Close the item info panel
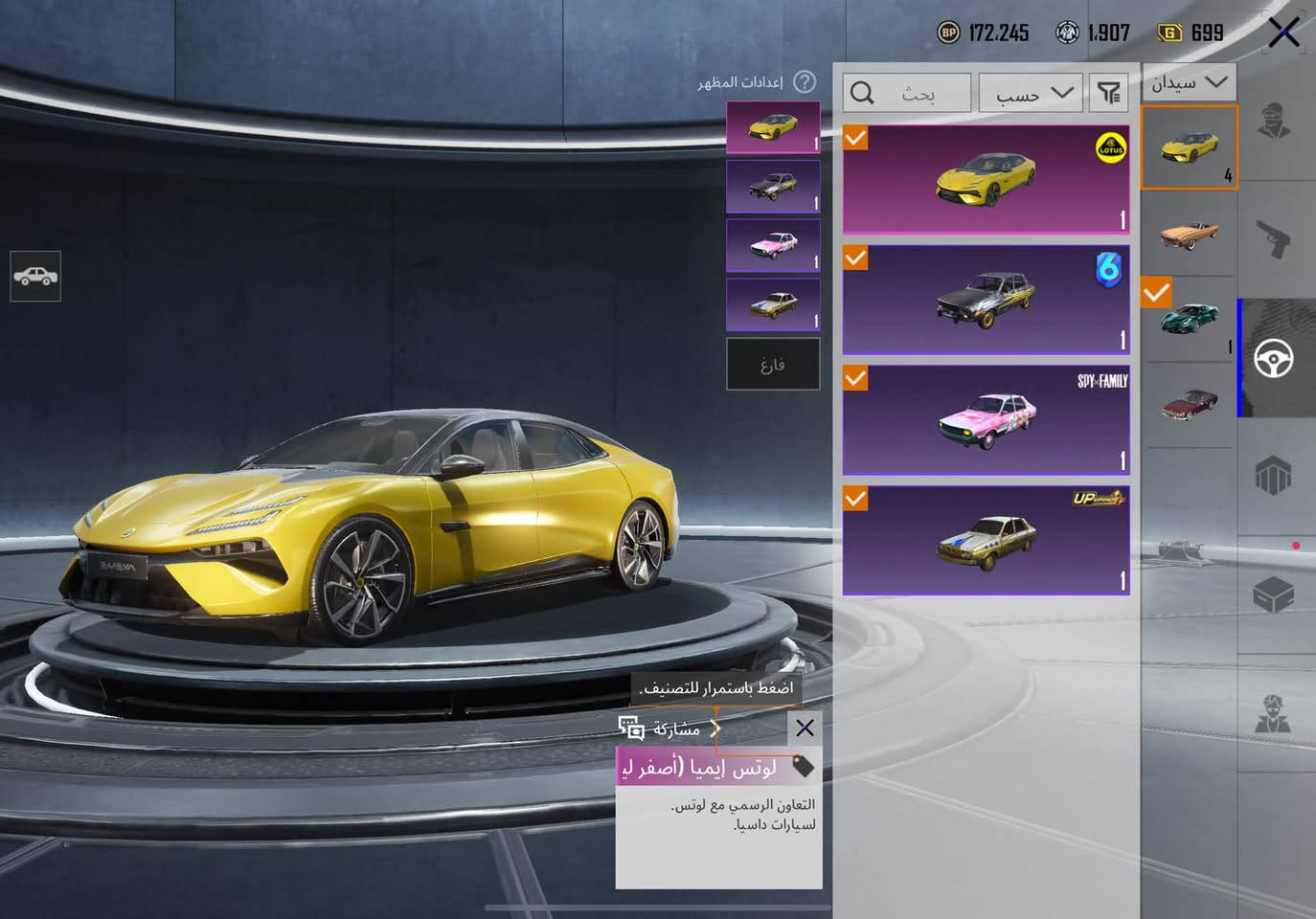1316x919 pixels. coord(805,728)
